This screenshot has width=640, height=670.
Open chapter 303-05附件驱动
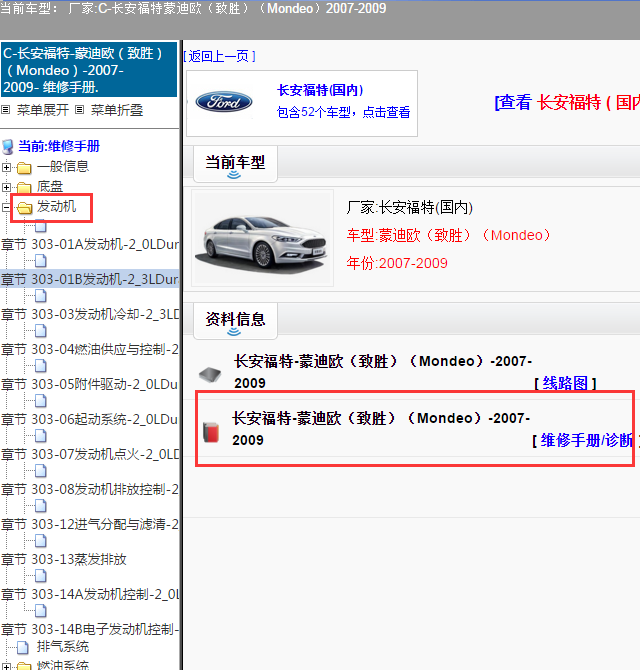[90, 385]
